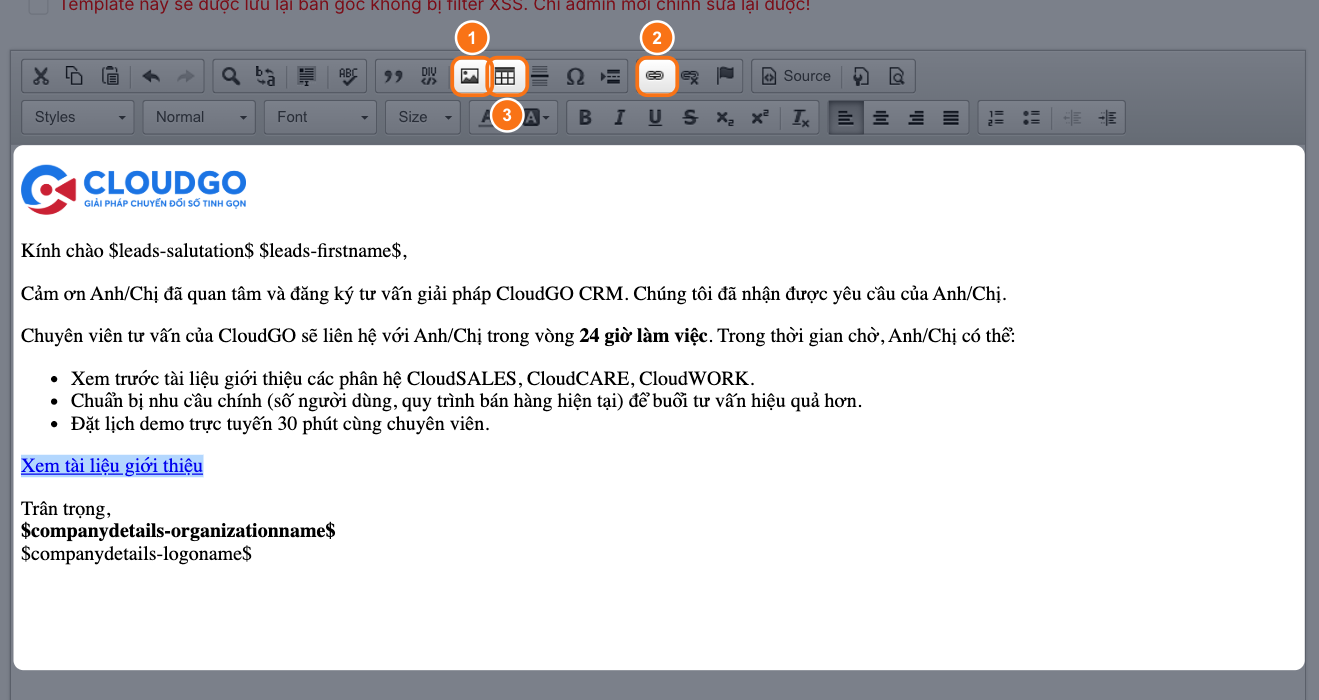Increase the indent
Screen dimensions: 1319x700
coord(1107,117)
